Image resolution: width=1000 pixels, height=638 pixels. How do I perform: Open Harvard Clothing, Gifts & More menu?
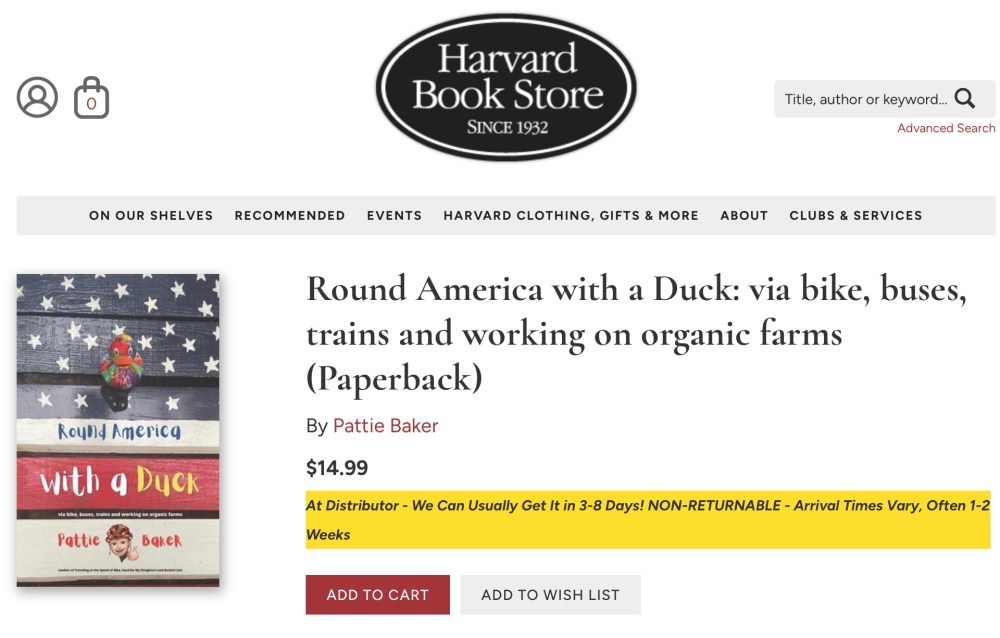click(571, 215)
